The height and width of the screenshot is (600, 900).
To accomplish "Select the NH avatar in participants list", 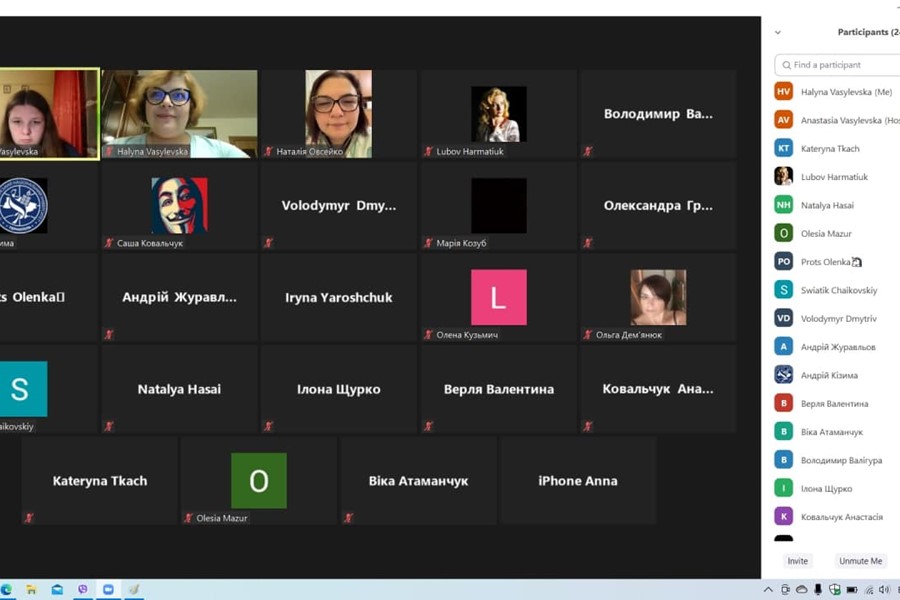I will tap(783, 204).
